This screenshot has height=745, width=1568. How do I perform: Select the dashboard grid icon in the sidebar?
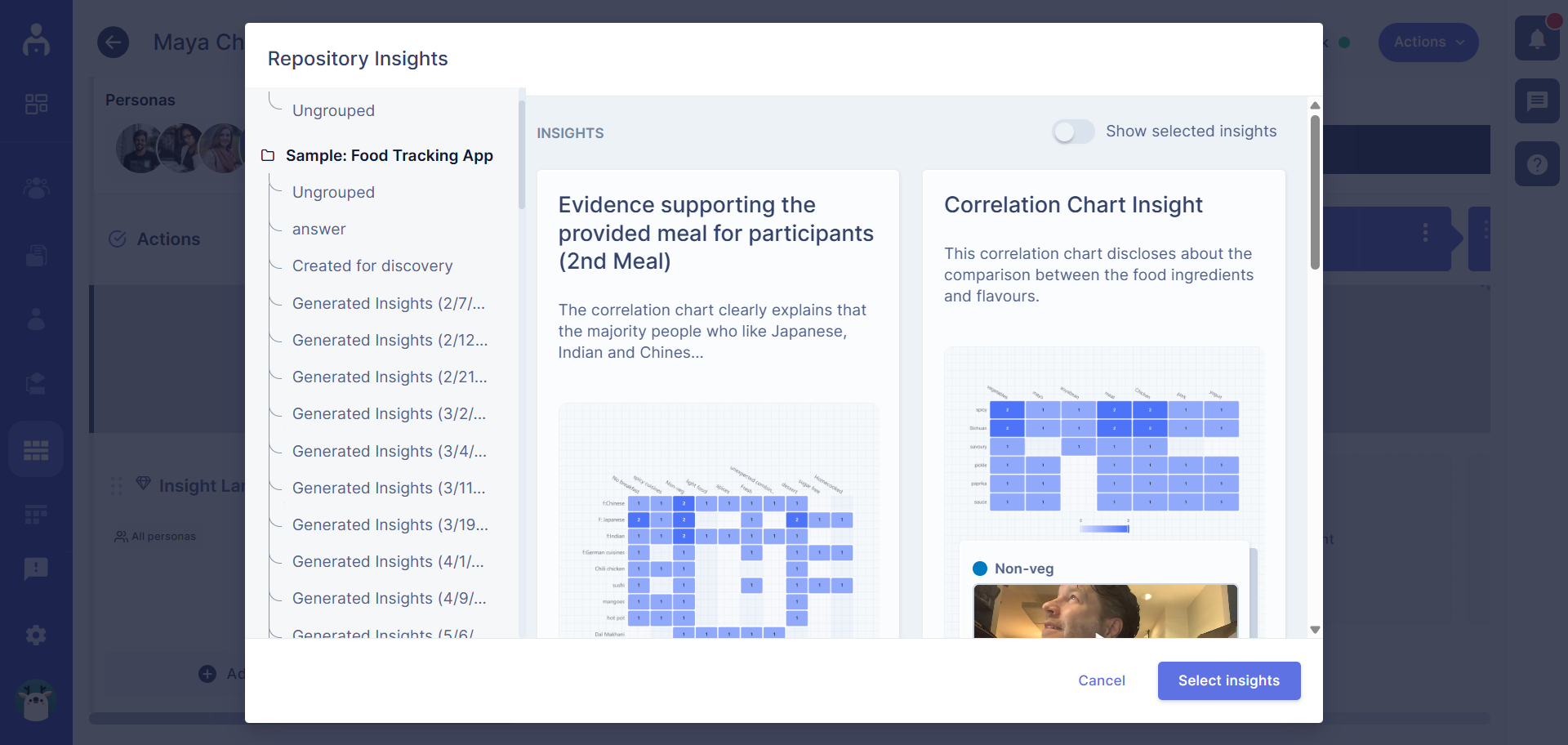tap(36, 104)
